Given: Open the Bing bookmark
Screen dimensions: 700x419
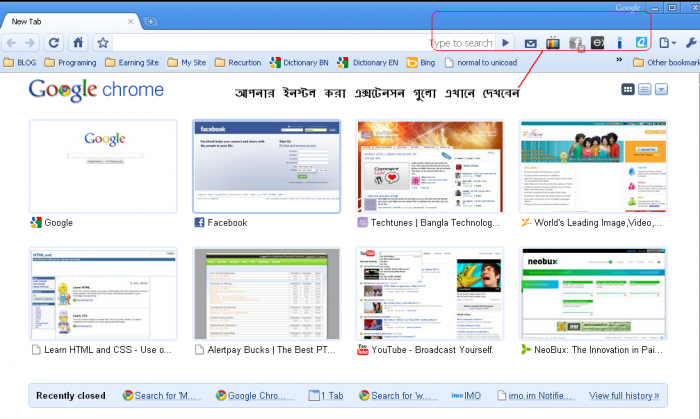Looking at the screenshot, I should (x=421, y=62).
